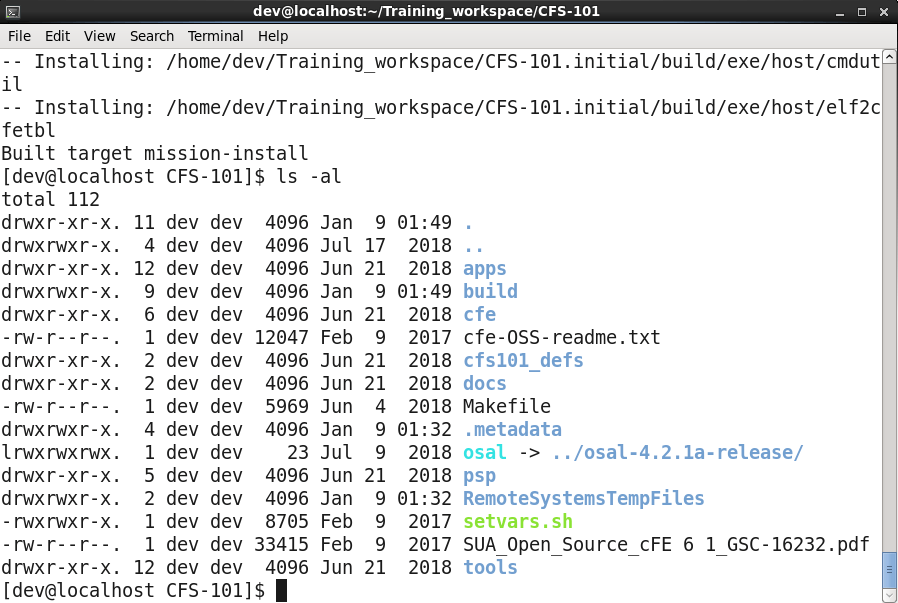Open the Search menu

[x=151, y=36]
